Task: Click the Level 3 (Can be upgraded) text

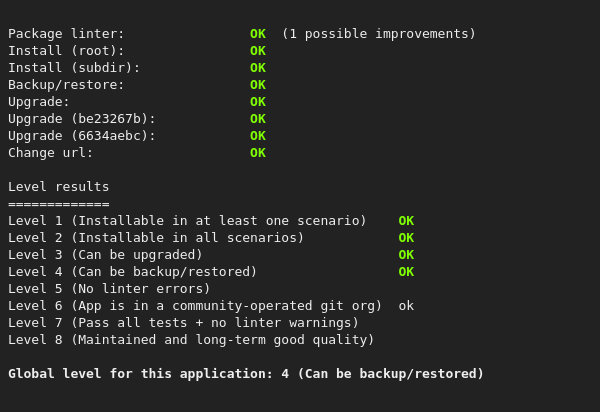Action: pyautogui.click(x=105, y=255)
